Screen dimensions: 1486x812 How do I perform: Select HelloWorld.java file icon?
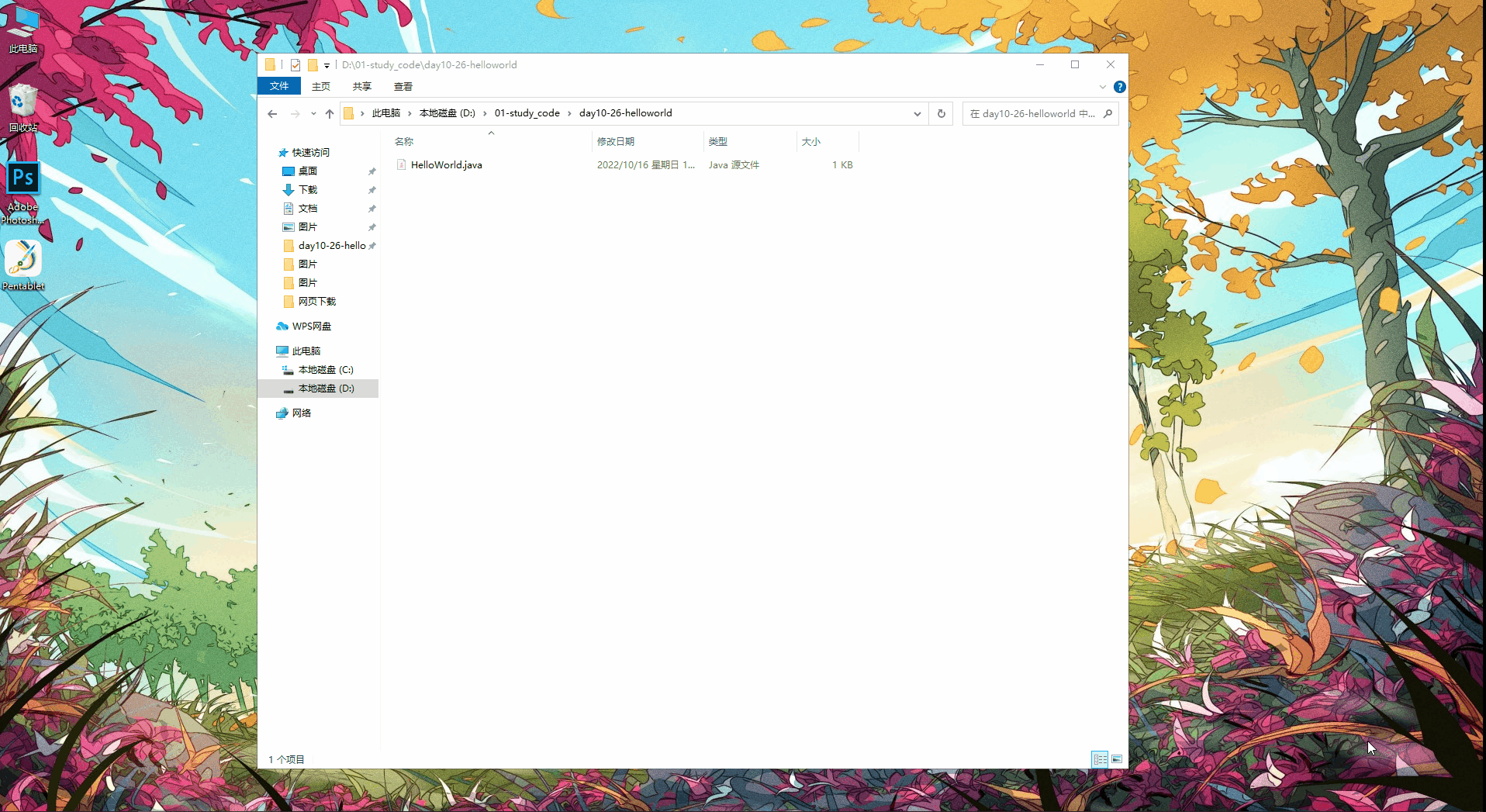401,164
